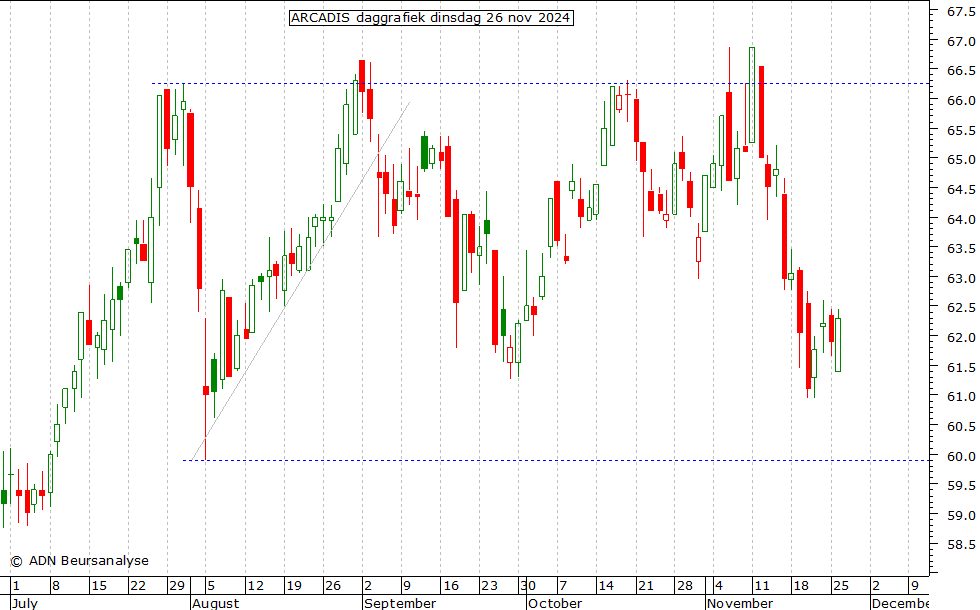Click date label 12 under August
Viewport: 980px width, 610px height.
tap(255, 586)
